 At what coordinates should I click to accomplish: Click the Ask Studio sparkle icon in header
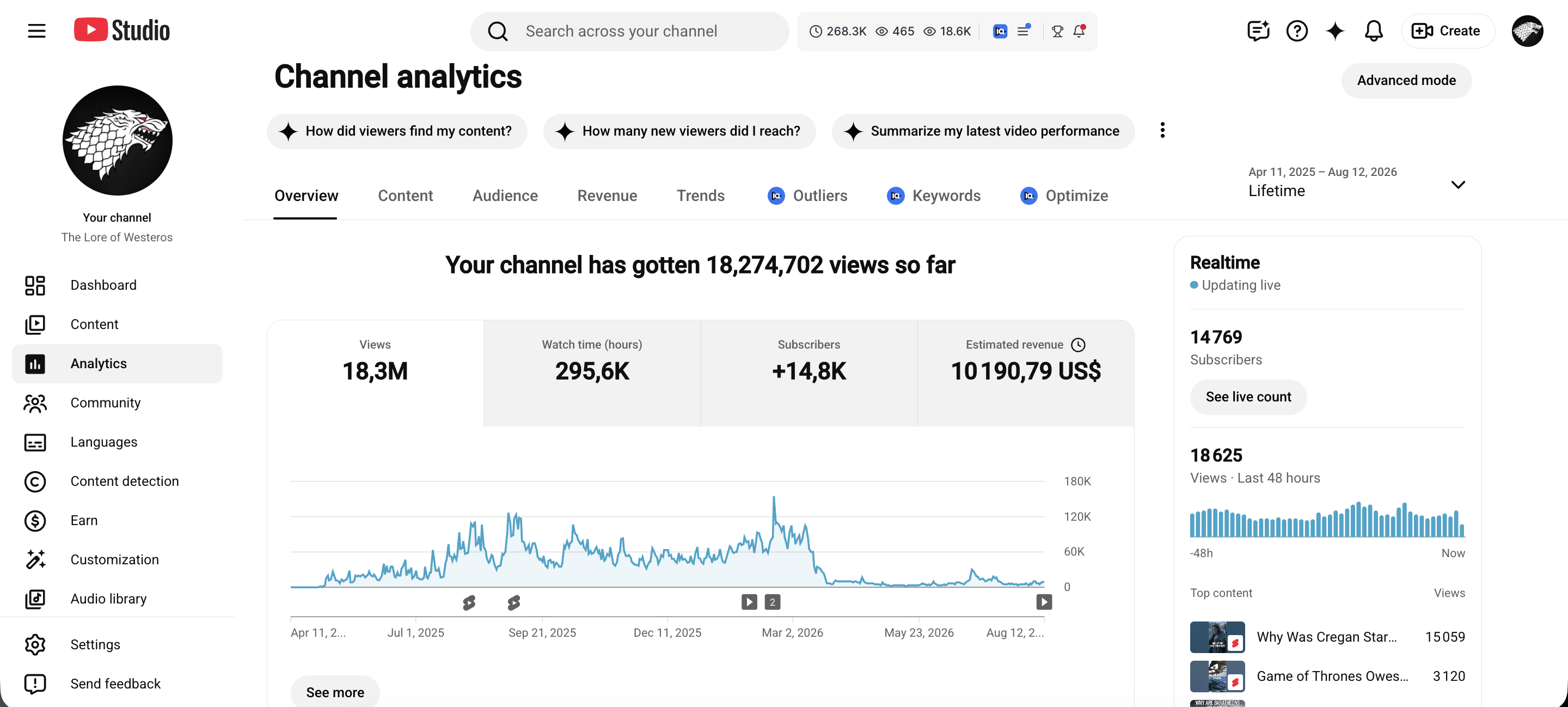1335,31
